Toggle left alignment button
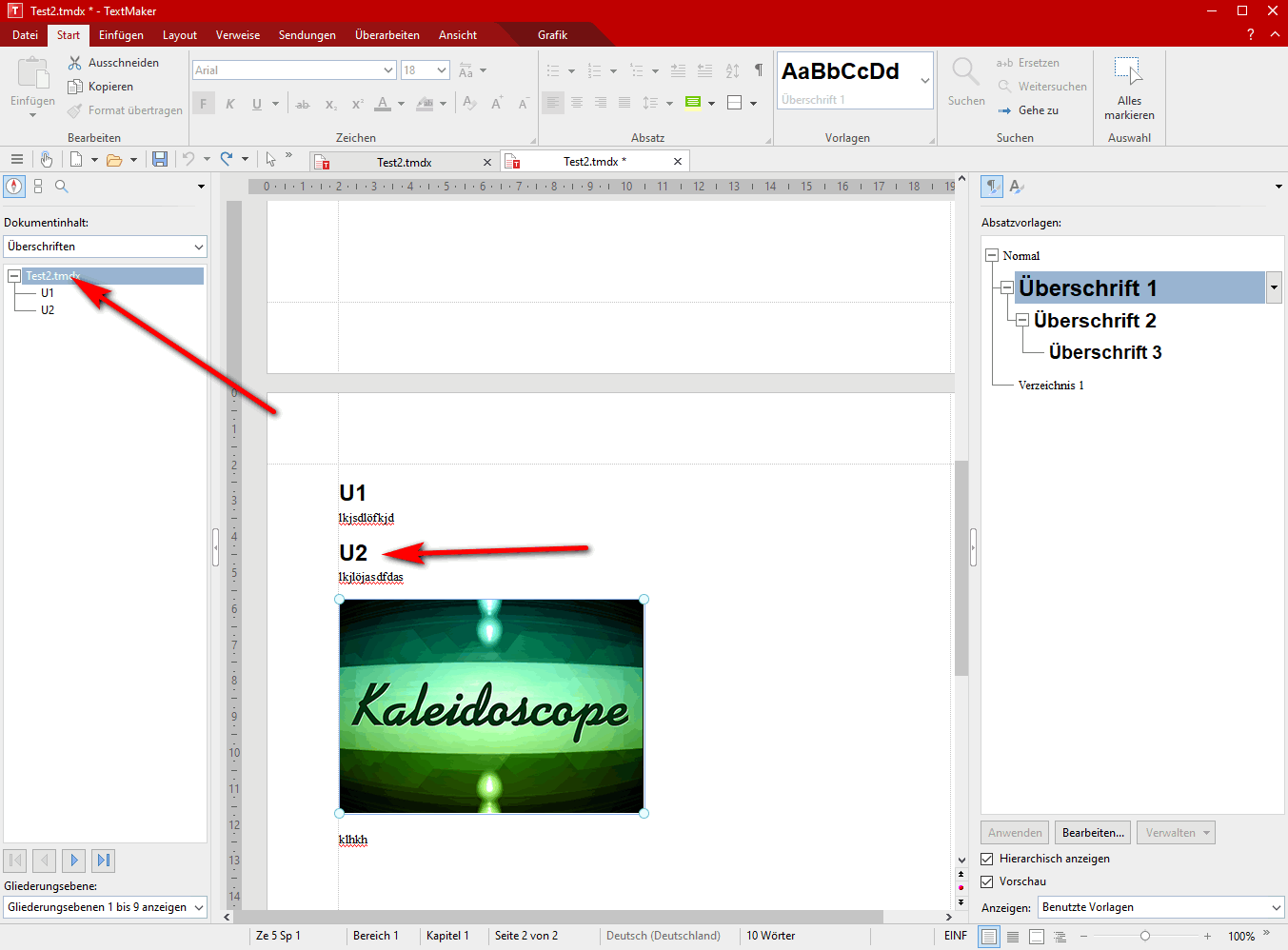The image size is (1288, 950). pos(553,103)
